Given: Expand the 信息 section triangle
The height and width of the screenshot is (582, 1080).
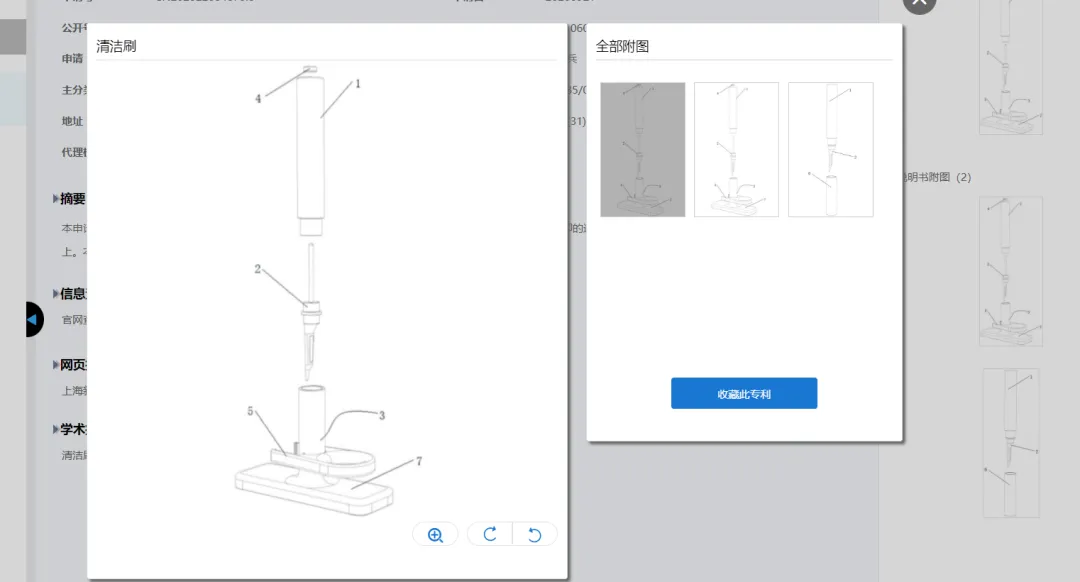Looking at the screenshot, I should pyautogui.click(x=56, y=293).
